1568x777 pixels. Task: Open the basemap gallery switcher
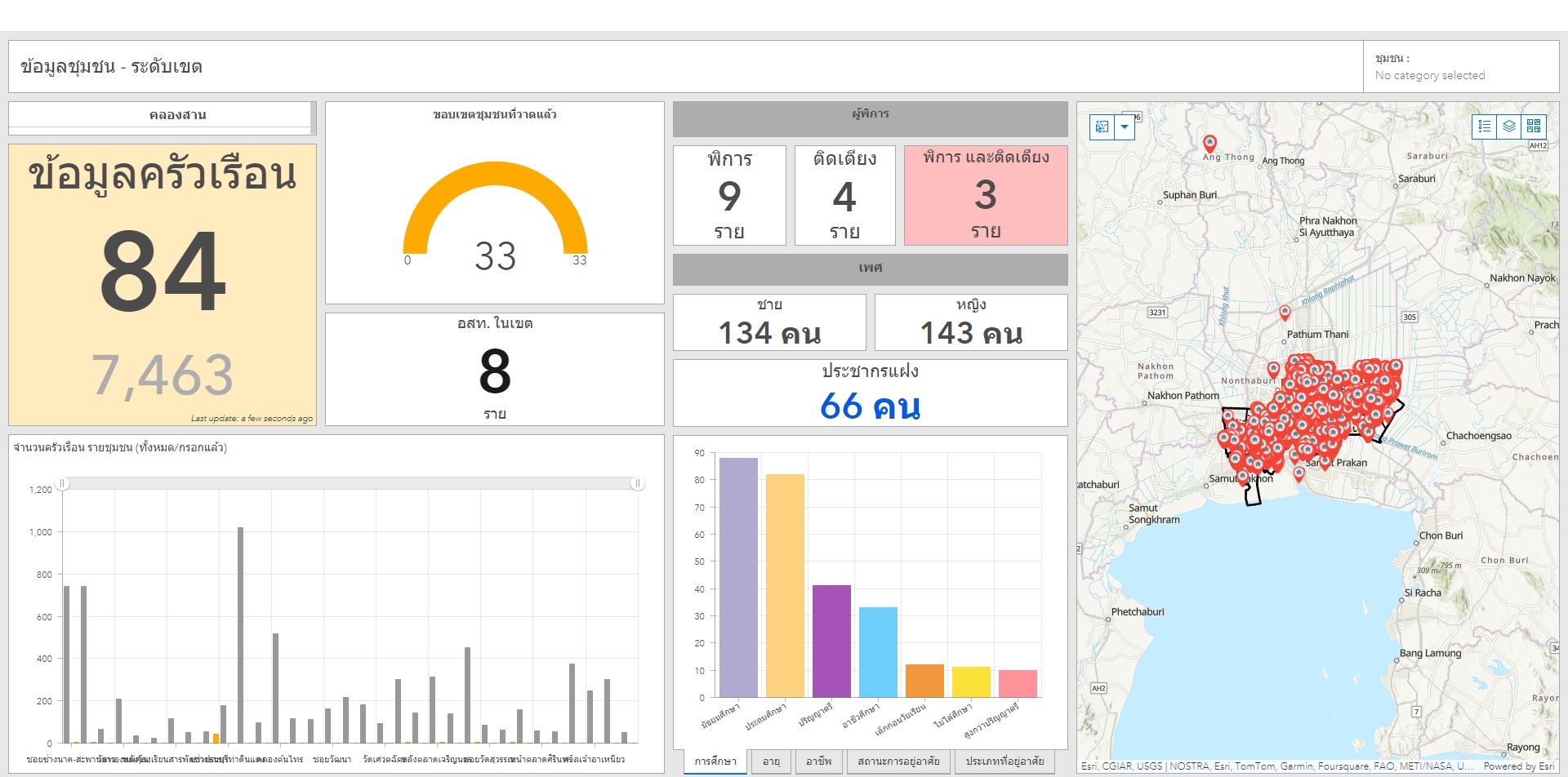click(x=1534, y=127)
